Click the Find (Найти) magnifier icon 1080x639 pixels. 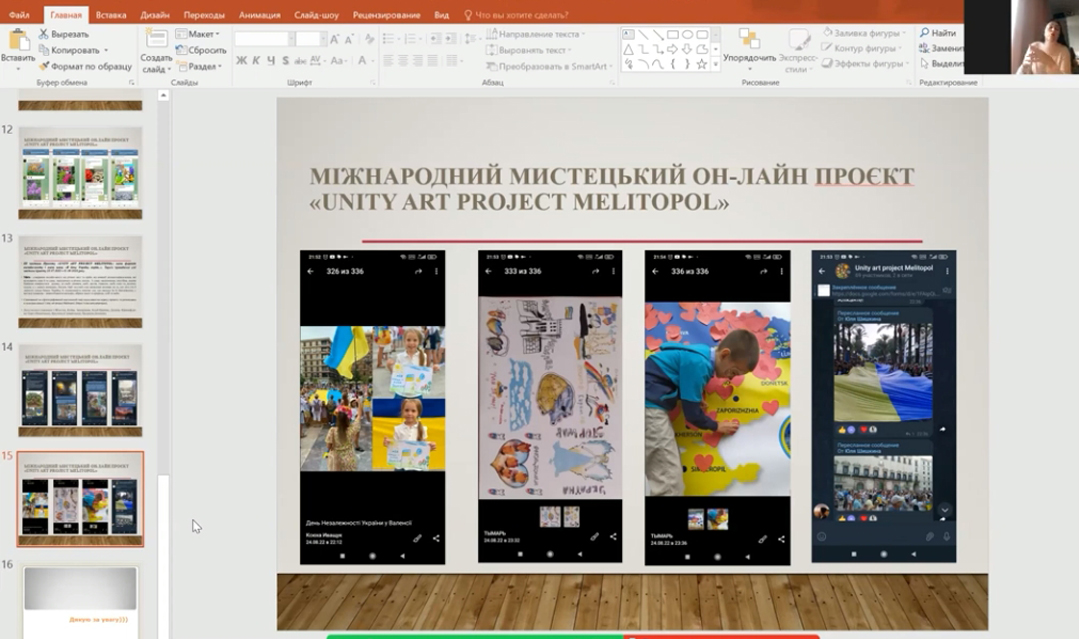(925, 33)
